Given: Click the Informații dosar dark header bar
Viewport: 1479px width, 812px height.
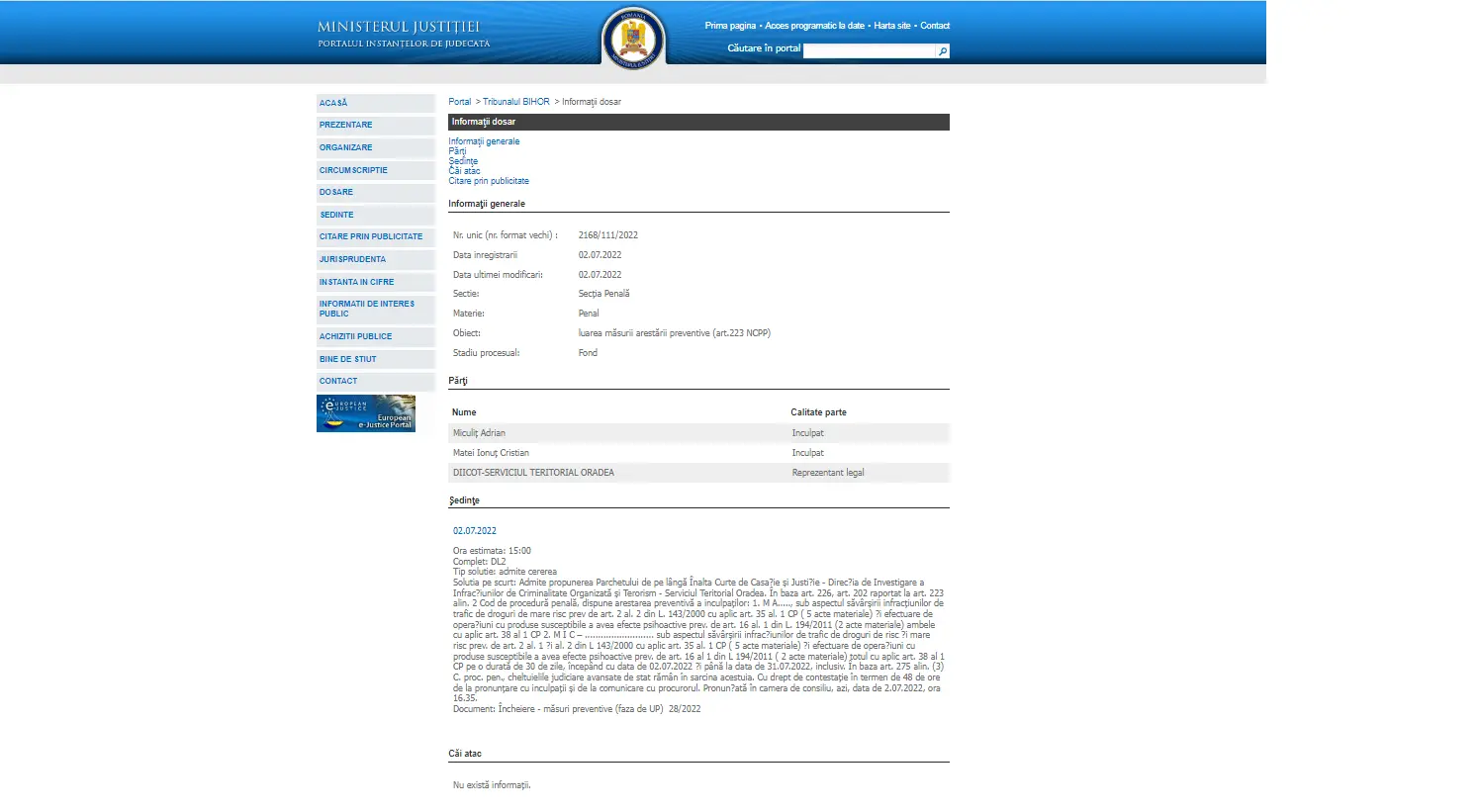Looking at the screenshot, I should [698, 123].
